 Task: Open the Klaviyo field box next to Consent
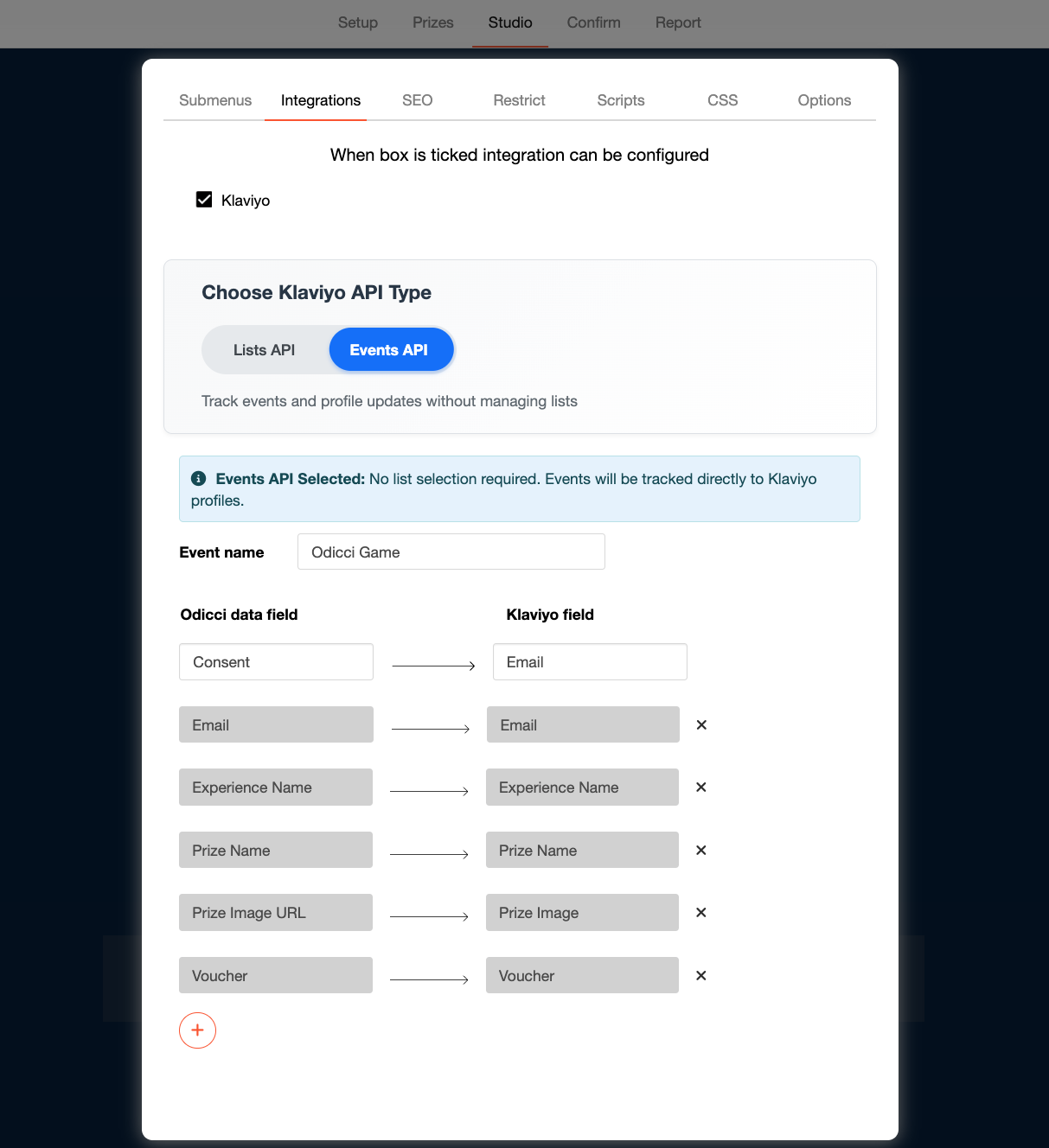pos(590,662)
